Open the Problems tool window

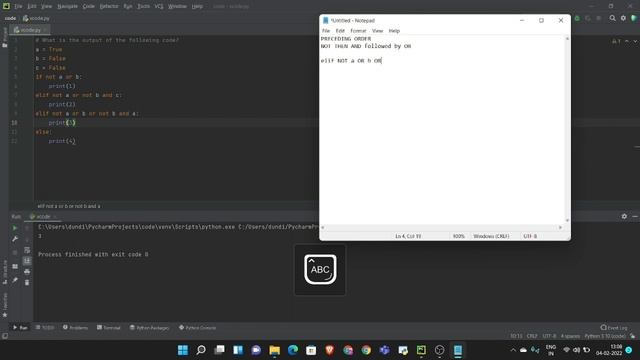[76, 327]
